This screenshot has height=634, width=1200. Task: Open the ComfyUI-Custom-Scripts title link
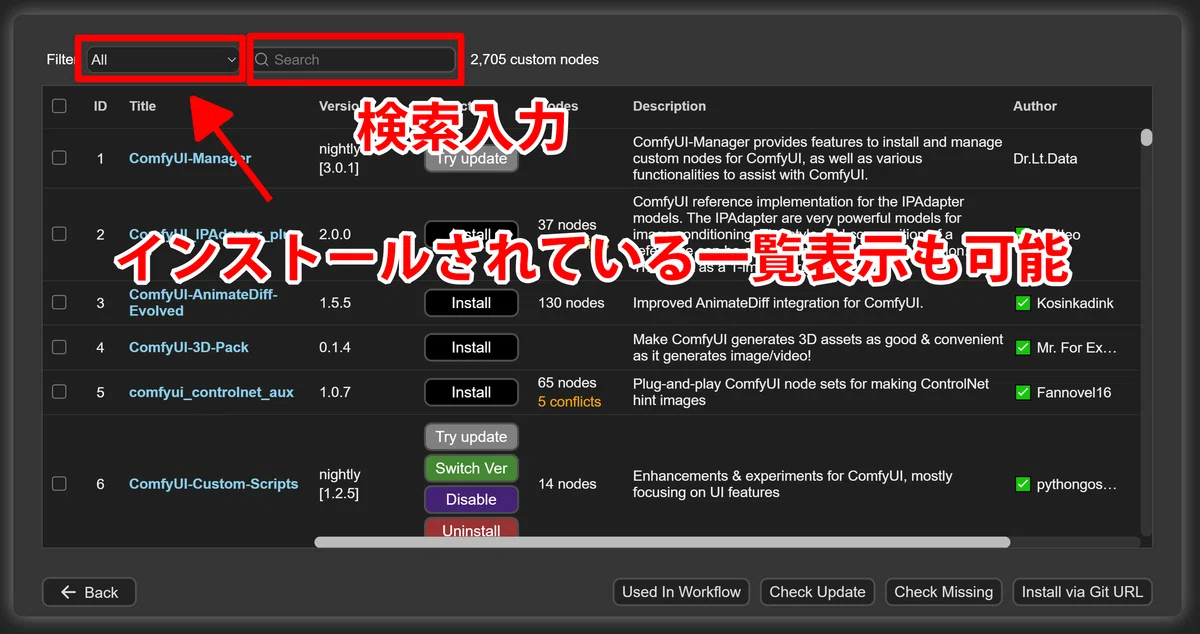click(213, 484)
